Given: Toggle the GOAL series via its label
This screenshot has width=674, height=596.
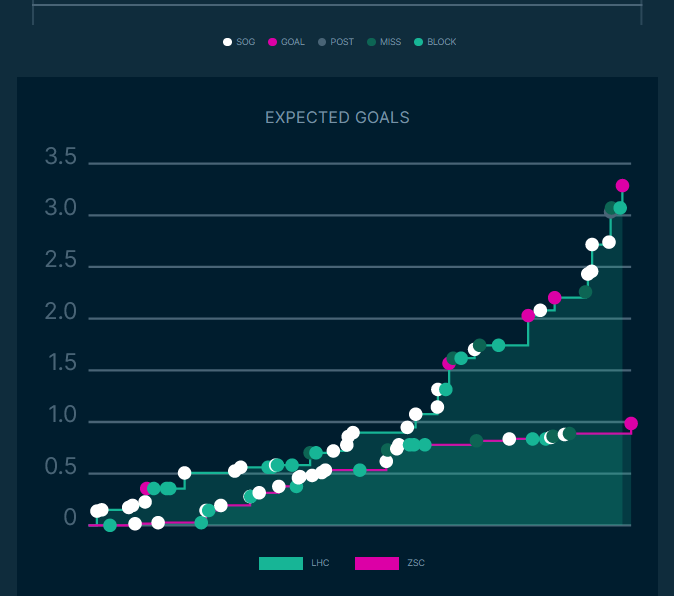Looking at the screenshot, I should [293, 42].
